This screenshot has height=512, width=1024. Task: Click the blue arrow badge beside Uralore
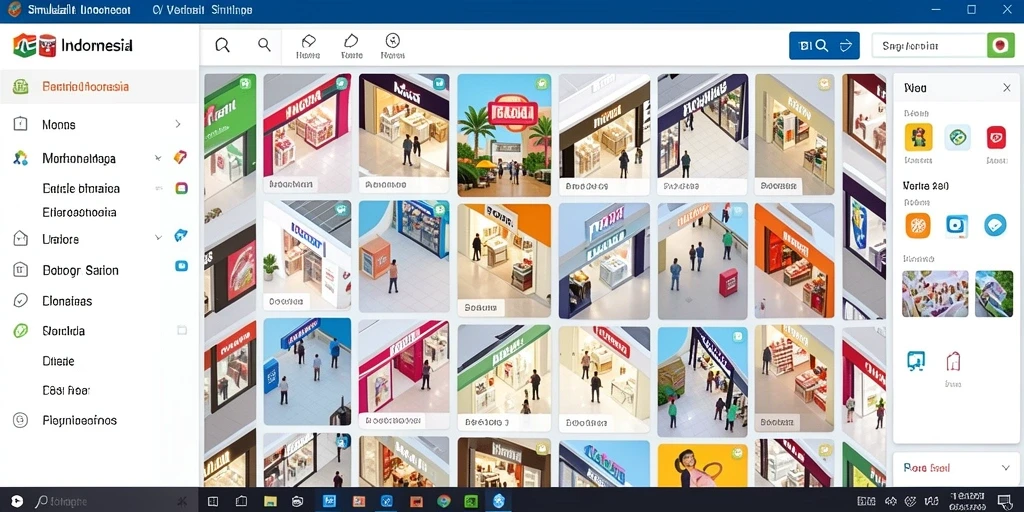[181, 236]
